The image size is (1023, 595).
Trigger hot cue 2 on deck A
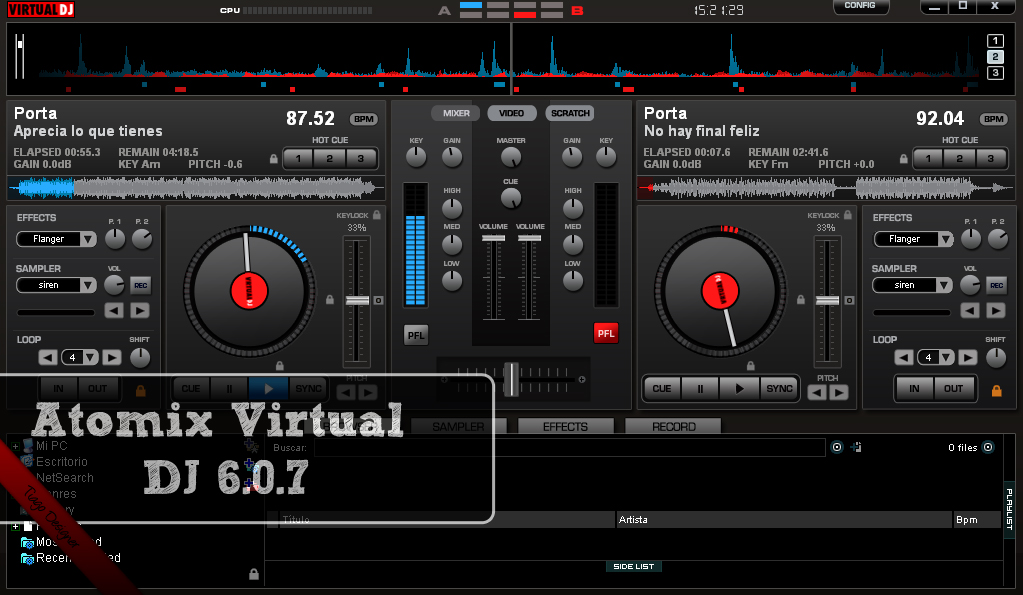pos(329,159)
